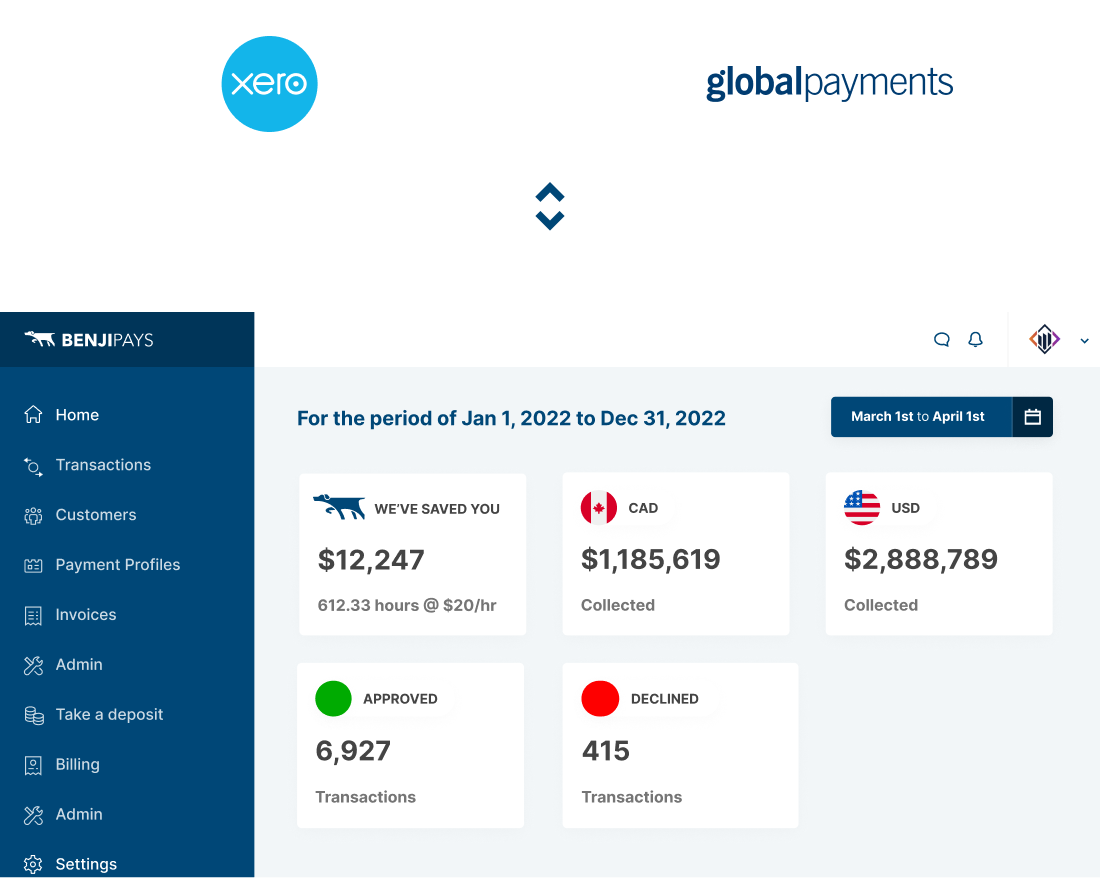Open Invoices from the sidebar
This screenshot has height=878, width=1100.
(86, 615)
